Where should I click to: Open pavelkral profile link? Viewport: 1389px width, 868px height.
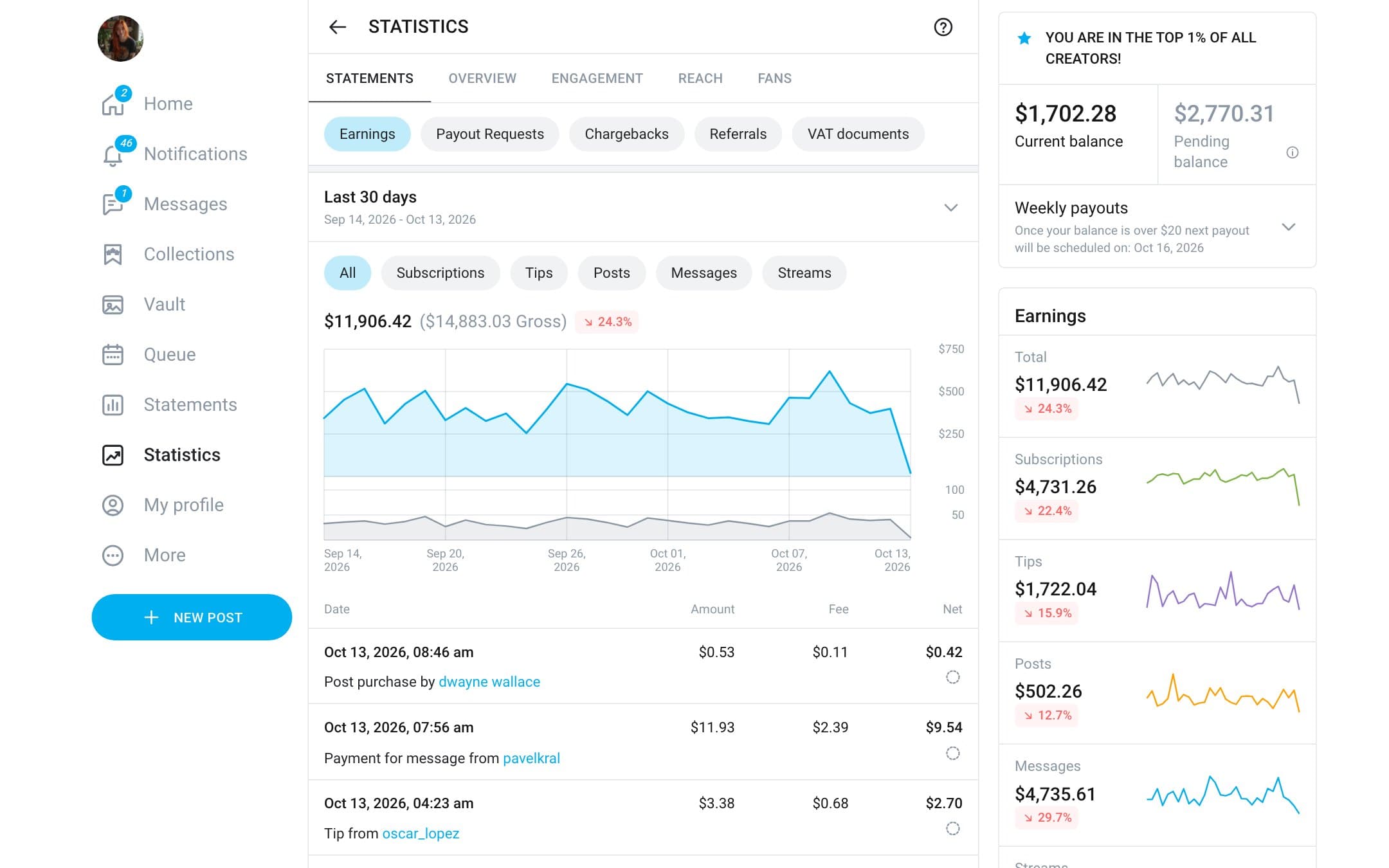pos(531,759)
